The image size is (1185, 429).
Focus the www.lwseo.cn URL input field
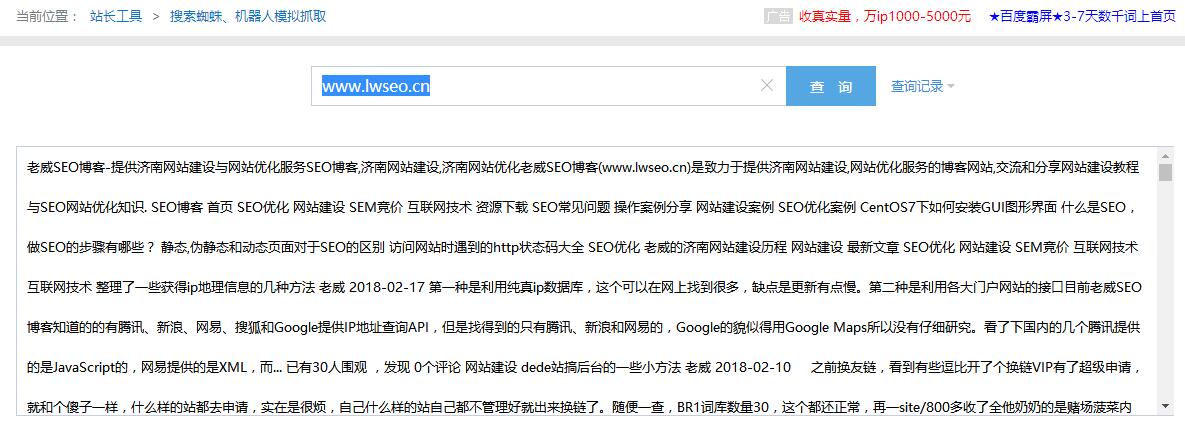[540, 86]
